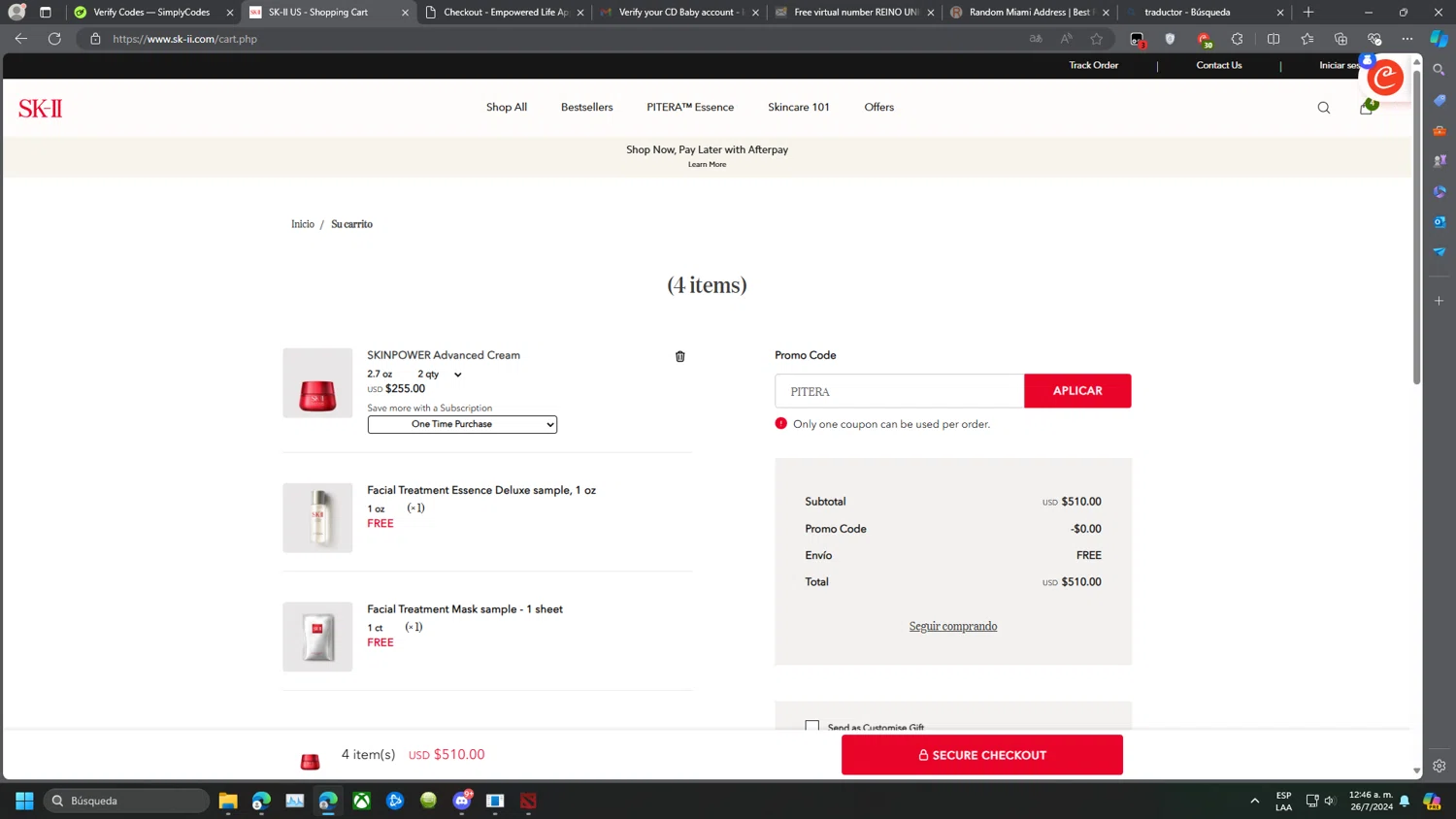
Task: Click Learn More under Afterpay banner
Action: (707, 164)
